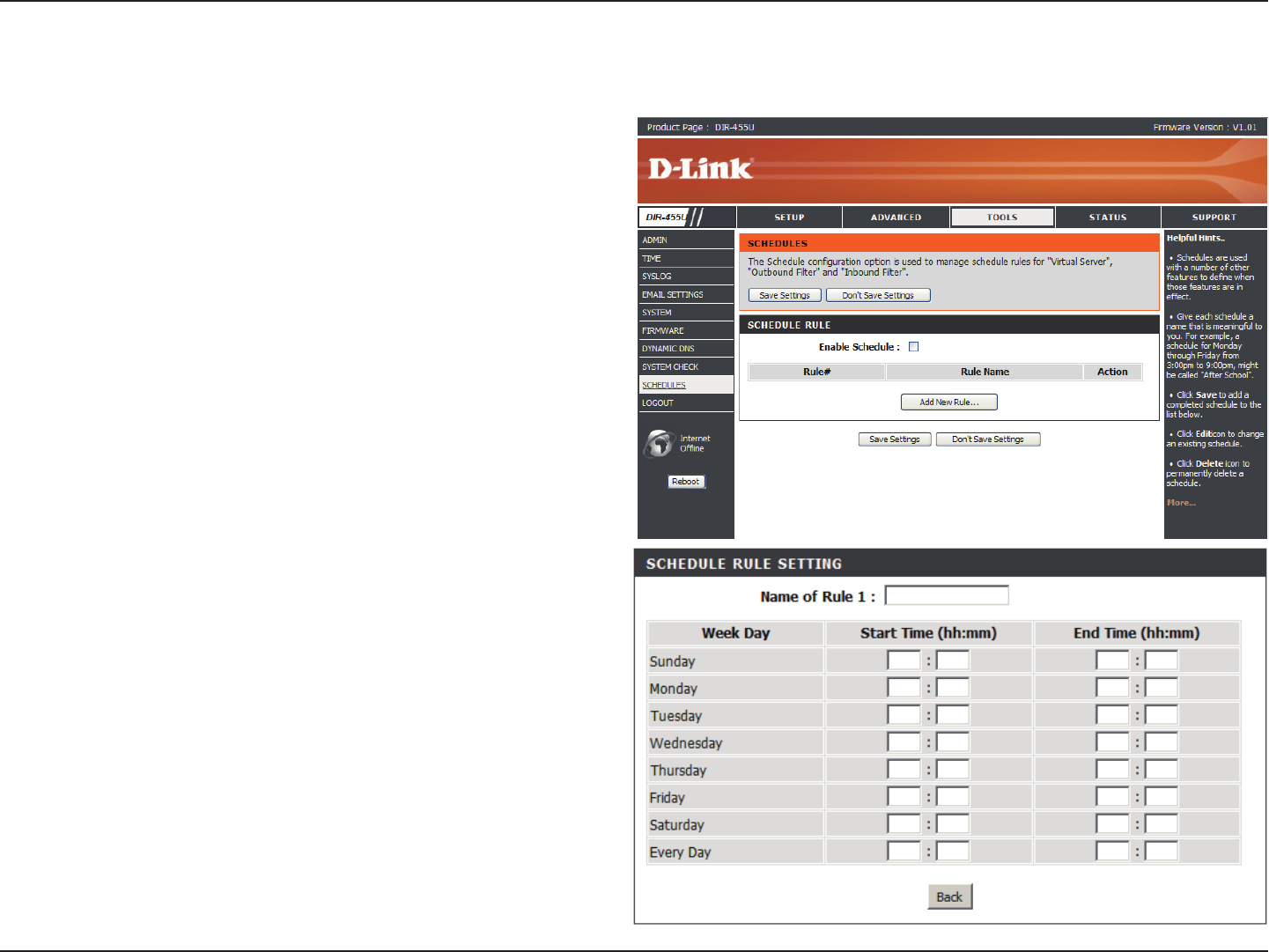
Task: Open System Check in the sidebar
Action: pos(686,366)
